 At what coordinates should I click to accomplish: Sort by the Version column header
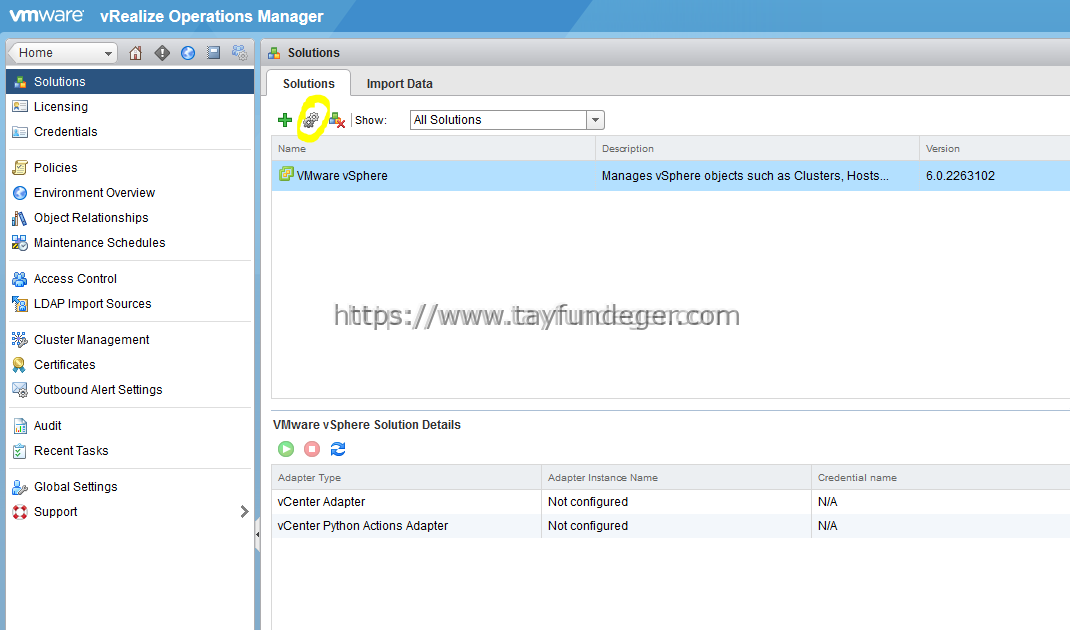point(995,148)
